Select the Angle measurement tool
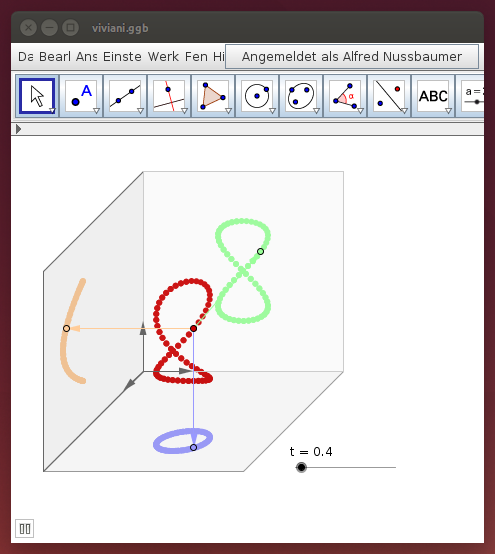Image resolution: width=495 pixels, height=554 pixels. pos(345,96)
